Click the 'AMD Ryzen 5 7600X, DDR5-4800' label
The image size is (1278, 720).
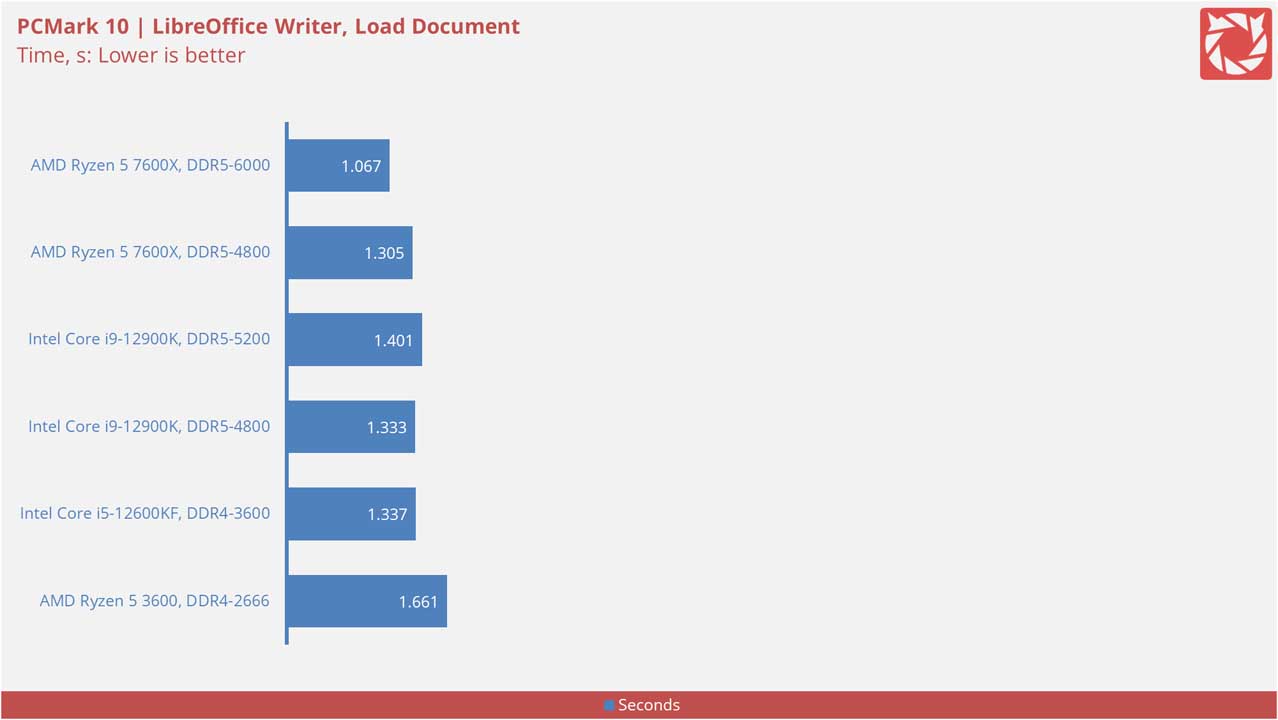[150, 252]
